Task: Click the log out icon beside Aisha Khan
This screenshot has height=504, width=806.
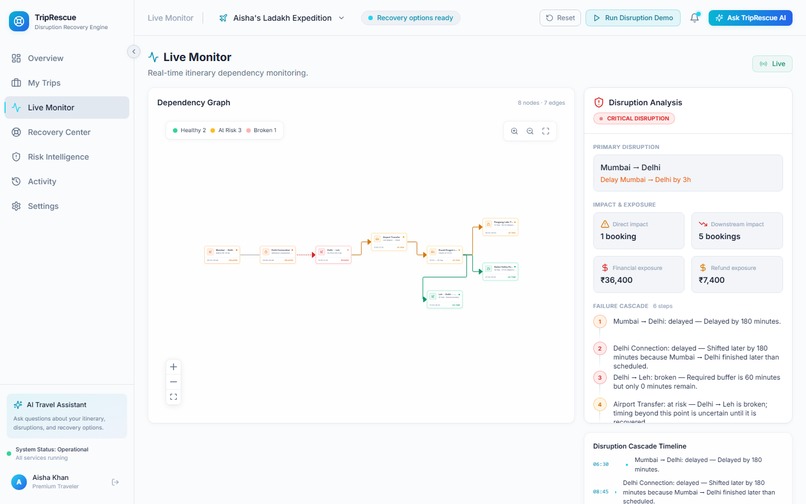Action: point(115,482)
